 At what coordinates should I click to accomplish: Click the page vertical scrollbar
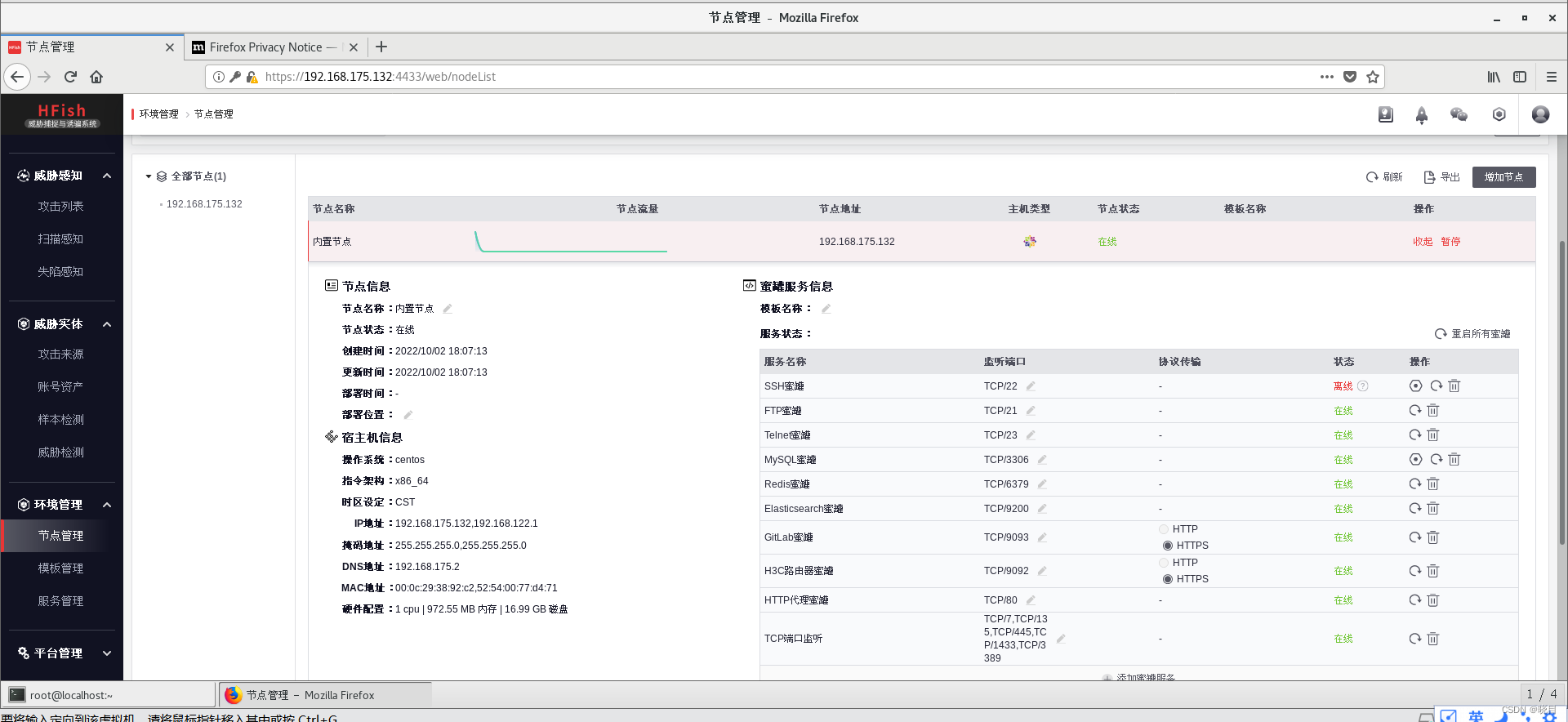coord(1562,392)
